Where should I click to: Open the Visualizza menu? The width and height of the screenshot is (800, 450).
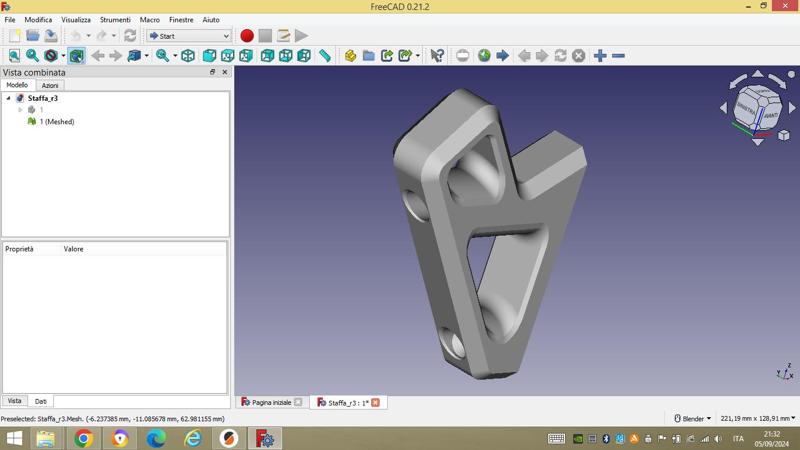pos(76,20)
